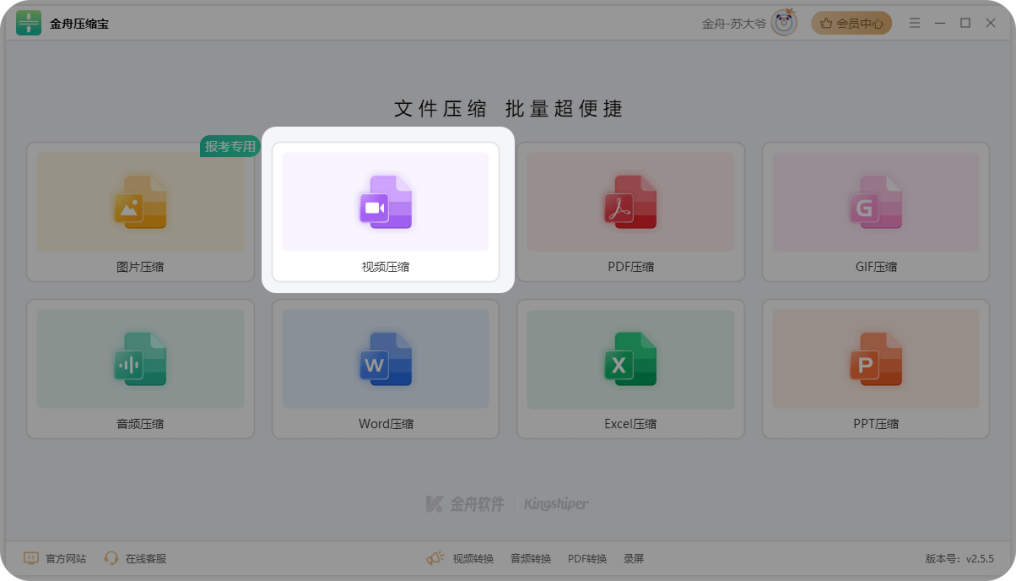Screen dimensions: 1016x581
Task: Click the user avatar icon
Action: (784, 23)
